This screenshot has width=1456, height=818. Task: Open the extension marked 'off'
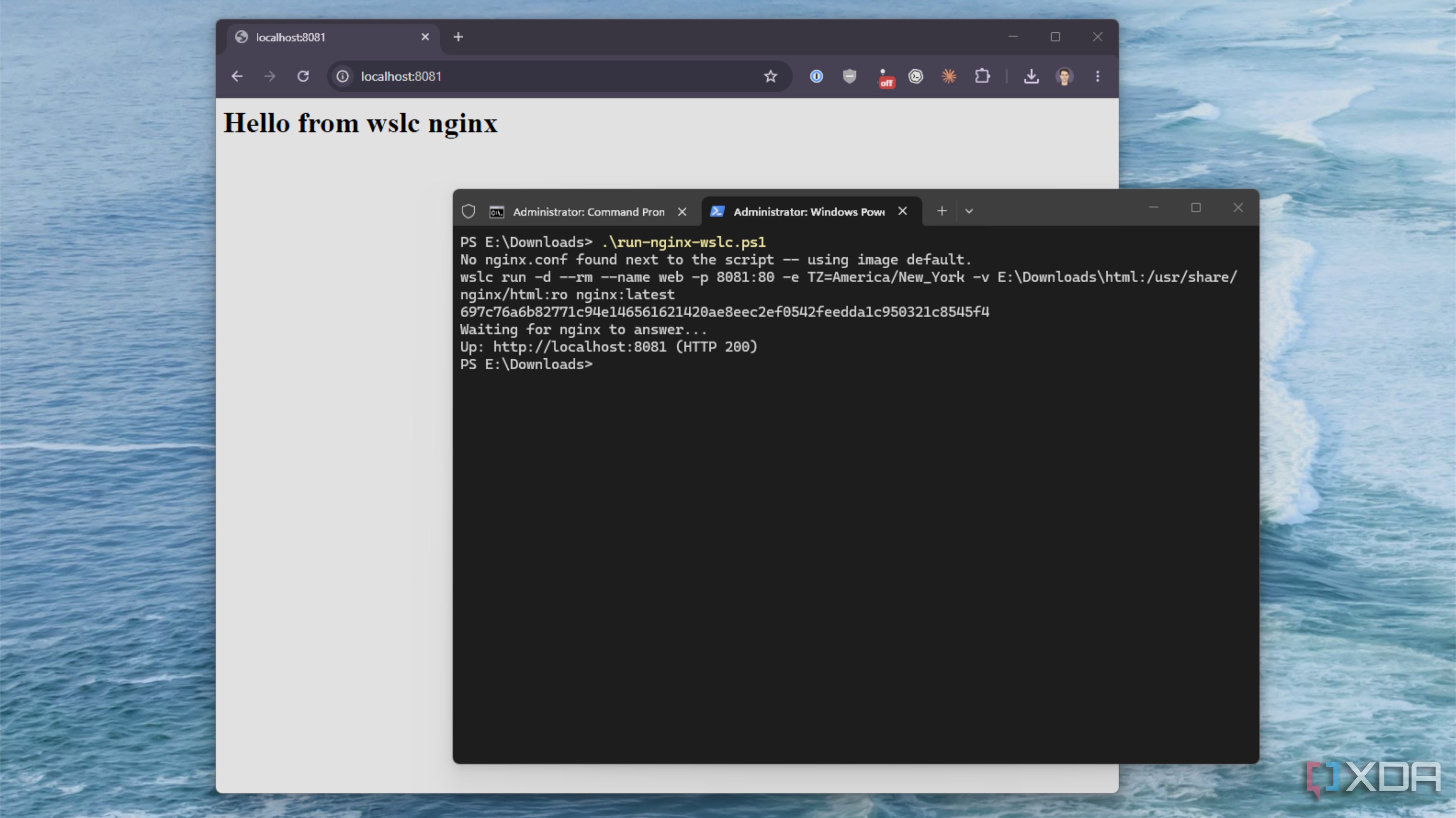[x=885, y=78]
